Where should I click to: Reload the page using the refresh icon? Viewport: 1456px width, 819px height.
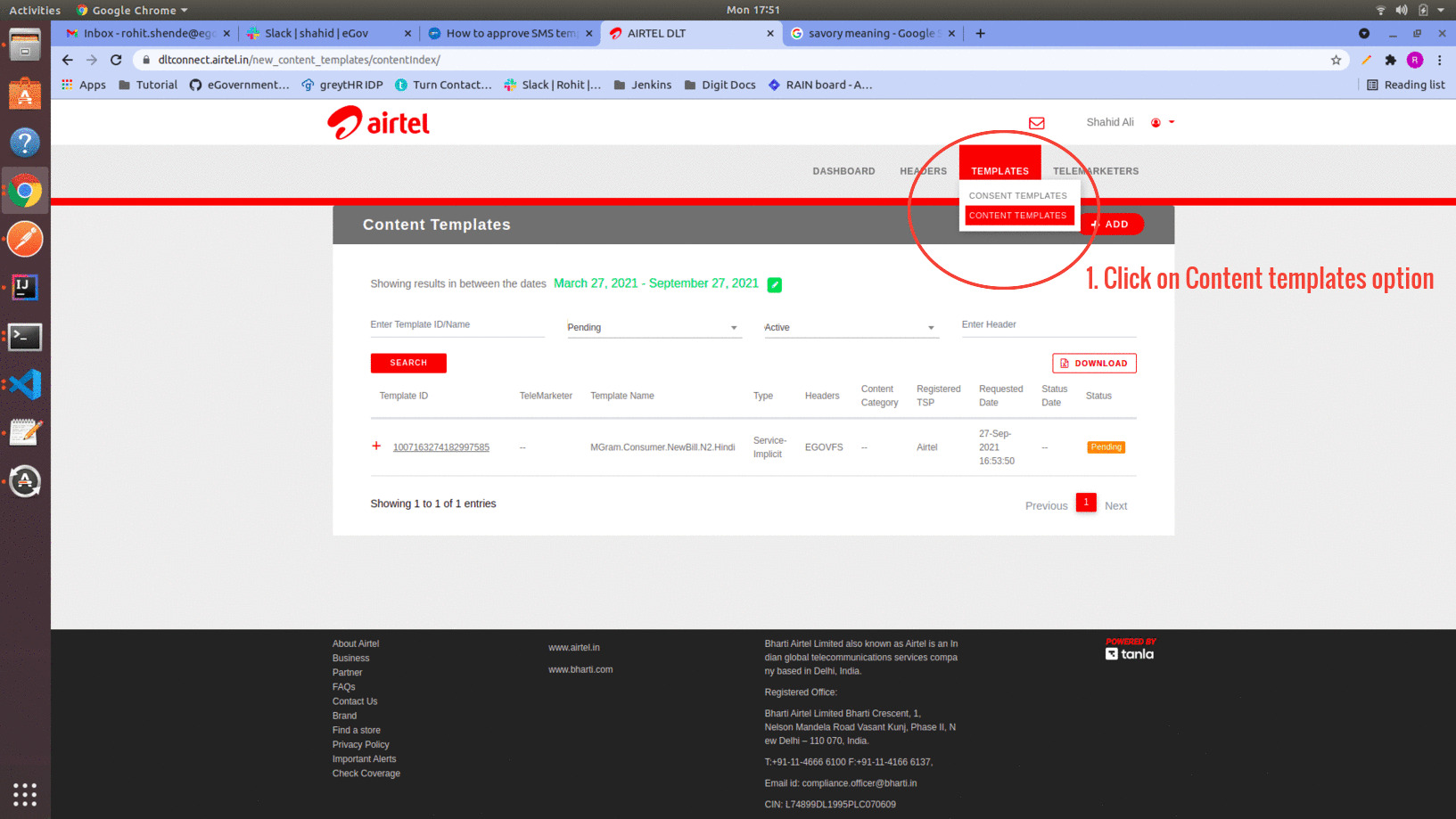point(116,60)
